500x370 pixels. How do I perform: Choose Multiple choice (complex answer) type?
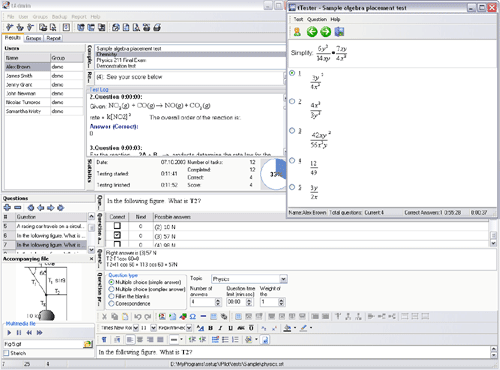(x=112, y=289)
